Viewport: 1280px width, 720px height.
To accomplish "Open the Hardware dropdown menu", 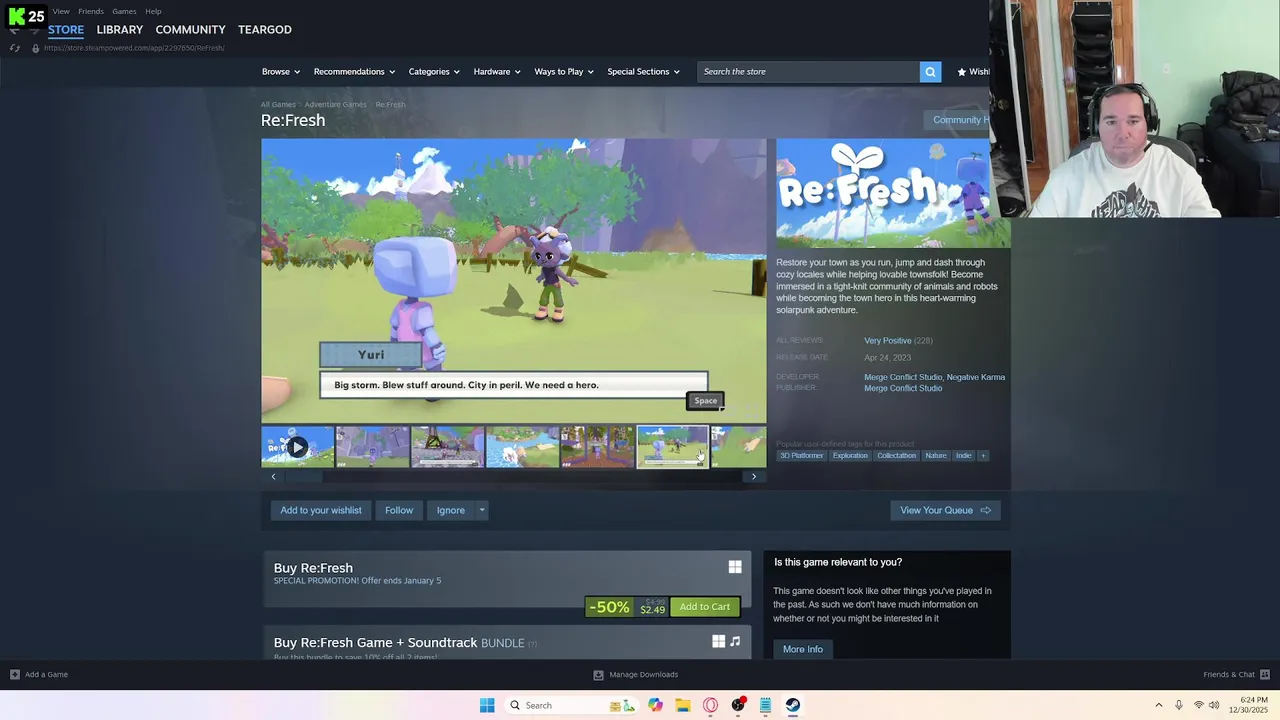I will 497,72.
